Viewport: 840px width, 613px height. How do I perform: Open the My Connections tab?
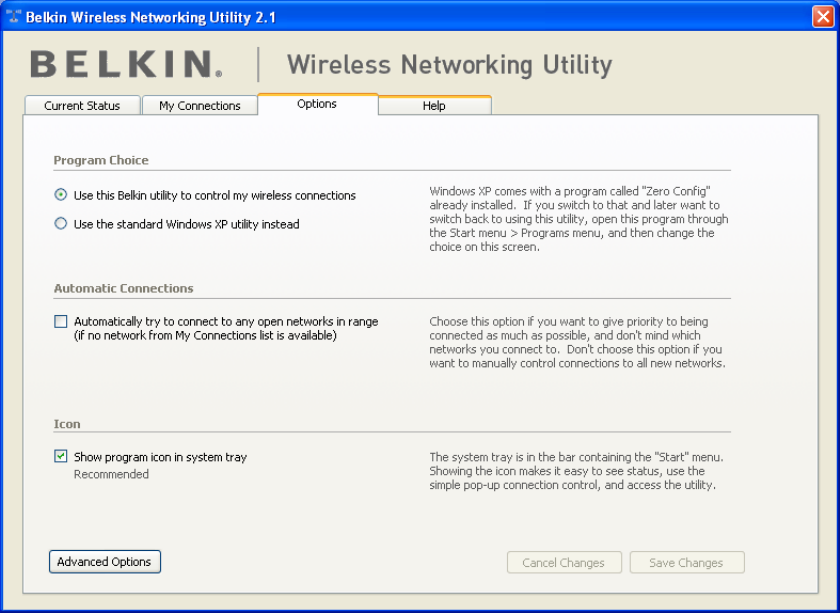coord(200,106)
